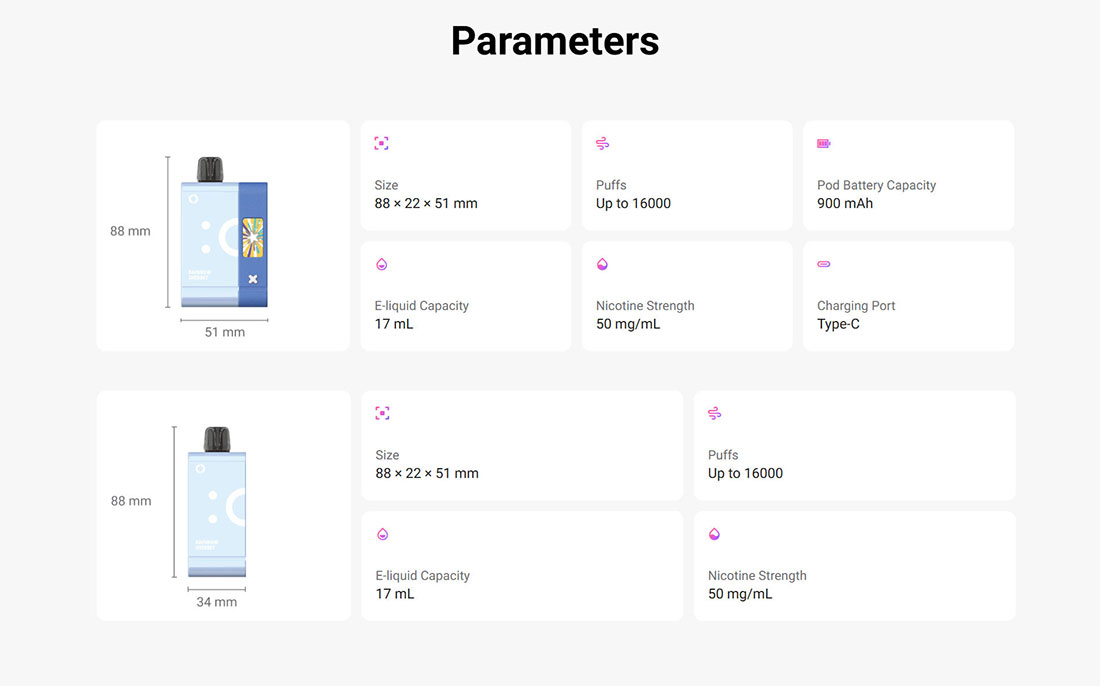Screen dimensions: 1100x686
Task: Click the Parameters heading
Action: pyautogui.click(x=555, y=41)
